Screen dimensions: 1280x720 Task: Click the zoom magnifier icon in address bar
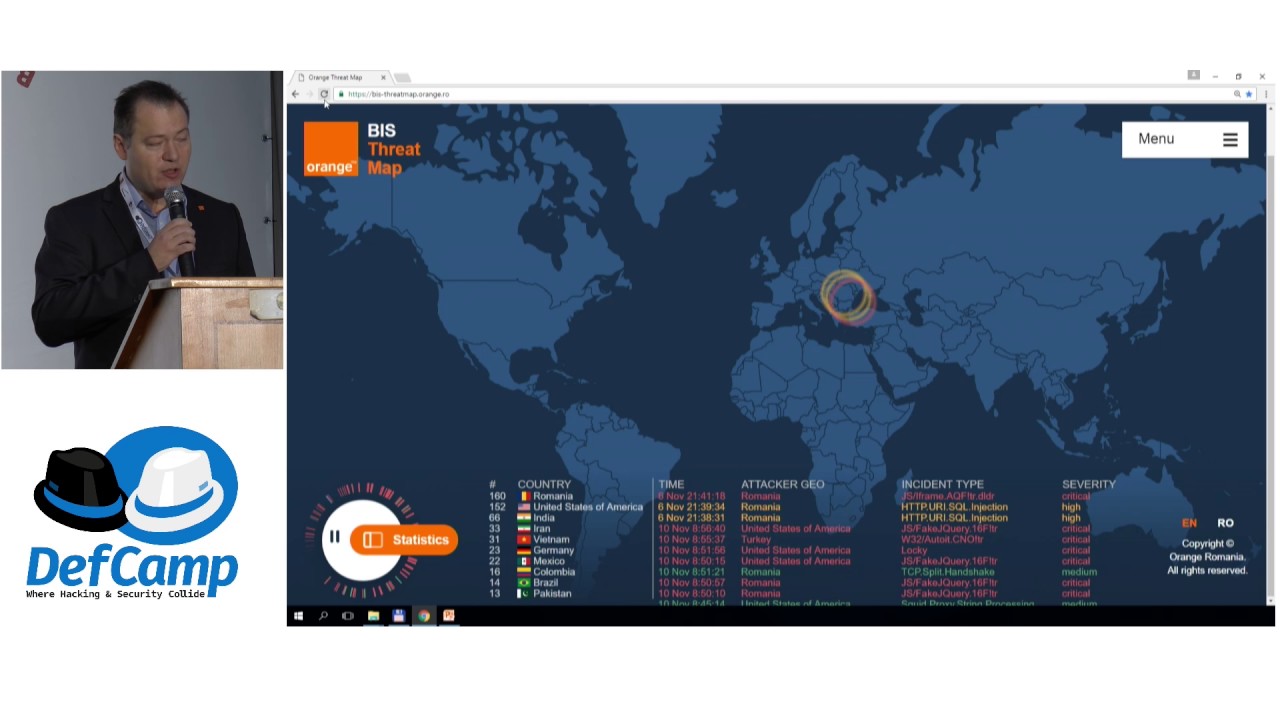(x=1237, y=94)
